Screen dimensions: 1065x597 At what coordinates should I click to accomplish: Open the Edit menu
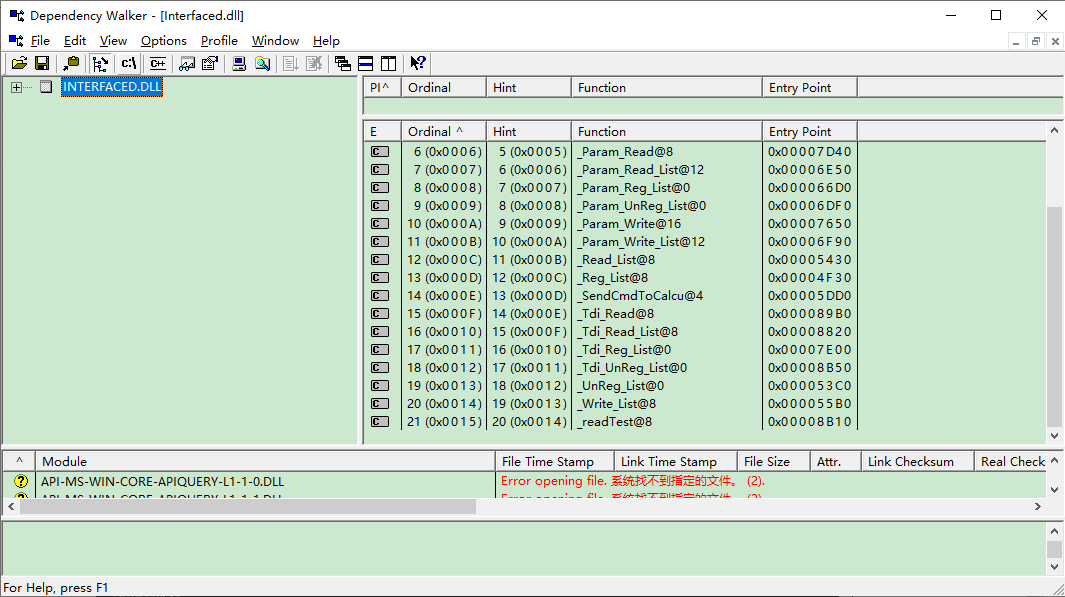coord(75,41)
